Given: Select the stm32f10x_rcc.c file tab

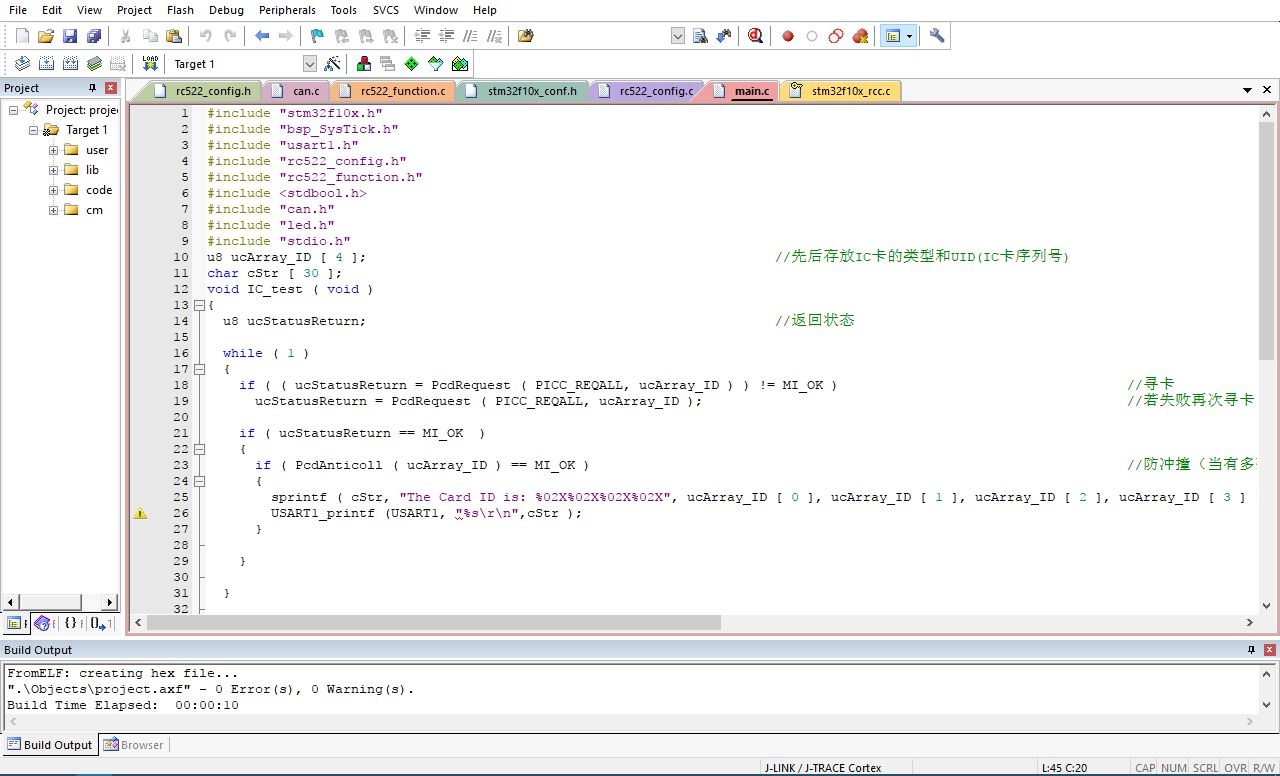Looking at the screenshot, I should tap(850, 91).
